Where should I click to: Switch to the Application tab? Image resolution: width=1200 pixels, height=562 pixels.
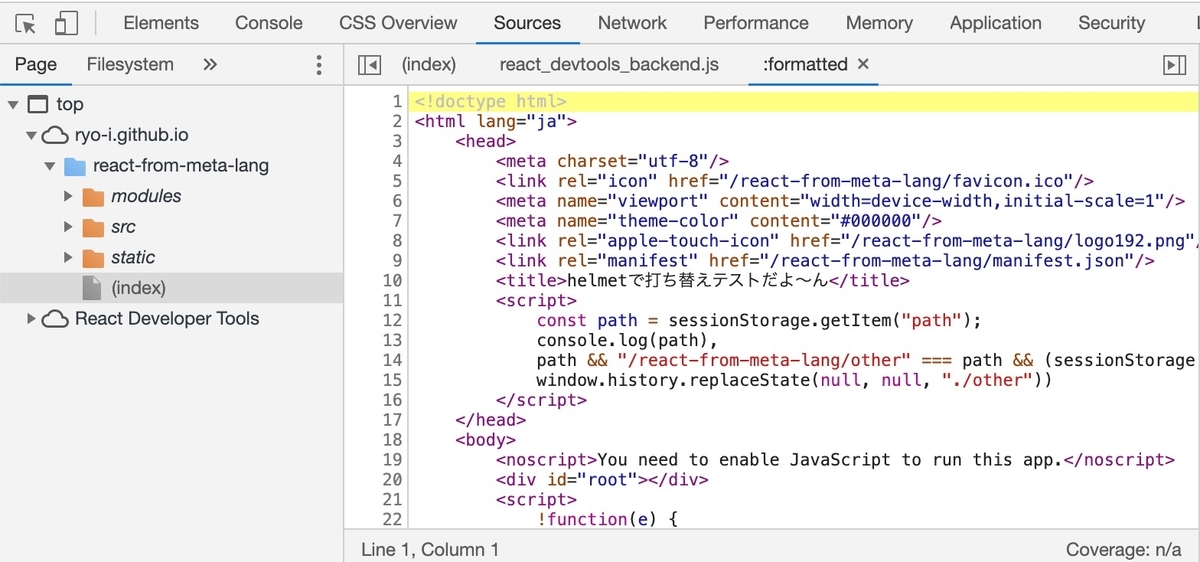coord(995,23)
